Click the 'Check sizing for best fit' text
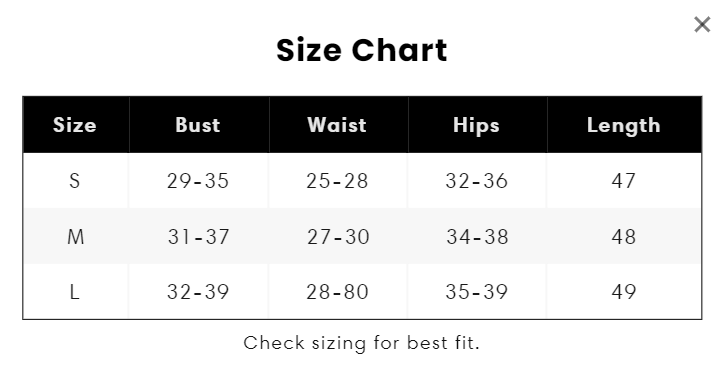The height and width of the screenshot is (370, 721). coord(361,343)
